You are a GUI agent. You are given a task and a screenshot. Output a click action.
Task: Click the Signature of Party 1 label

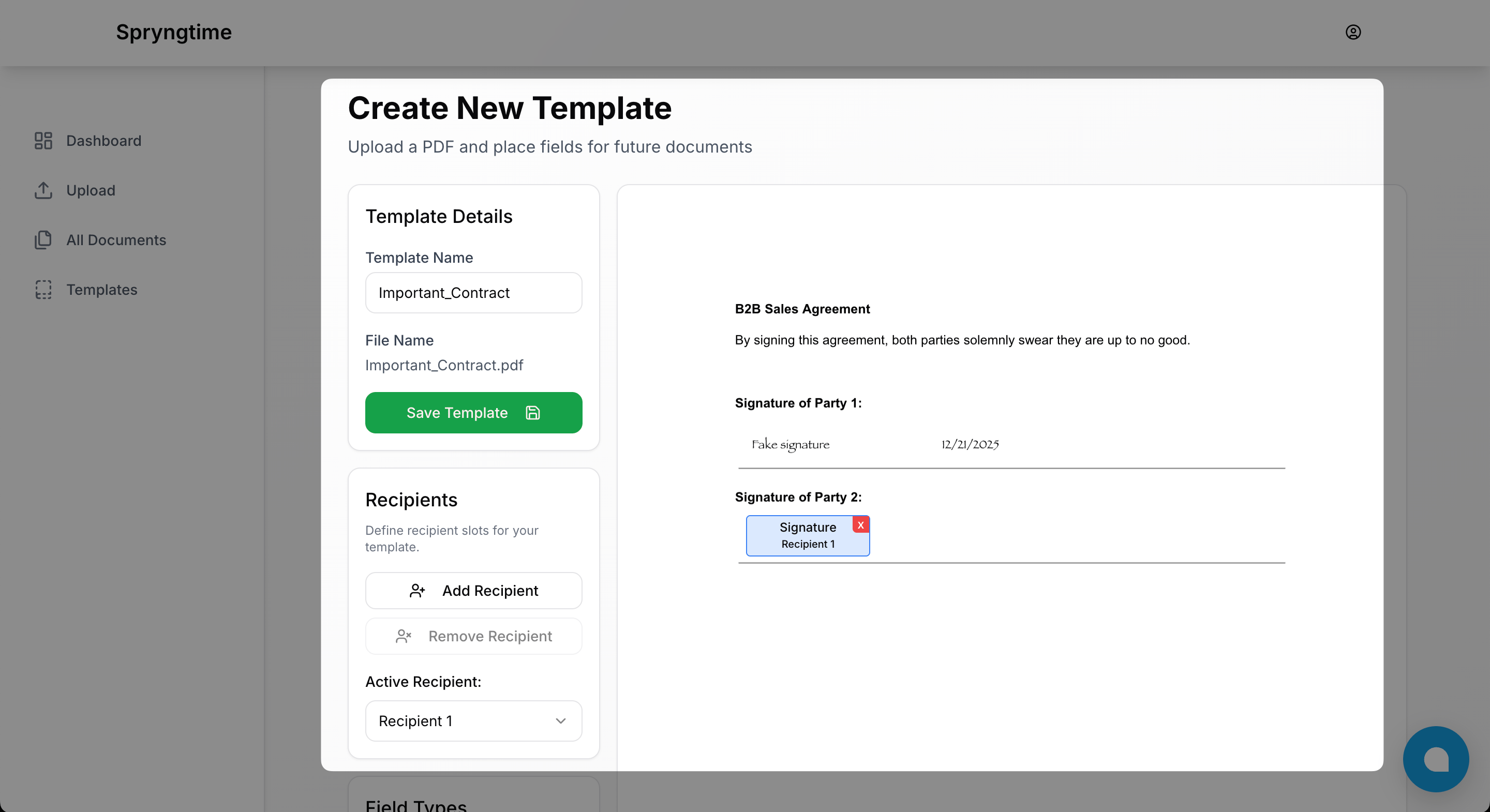tap(798, 403)
